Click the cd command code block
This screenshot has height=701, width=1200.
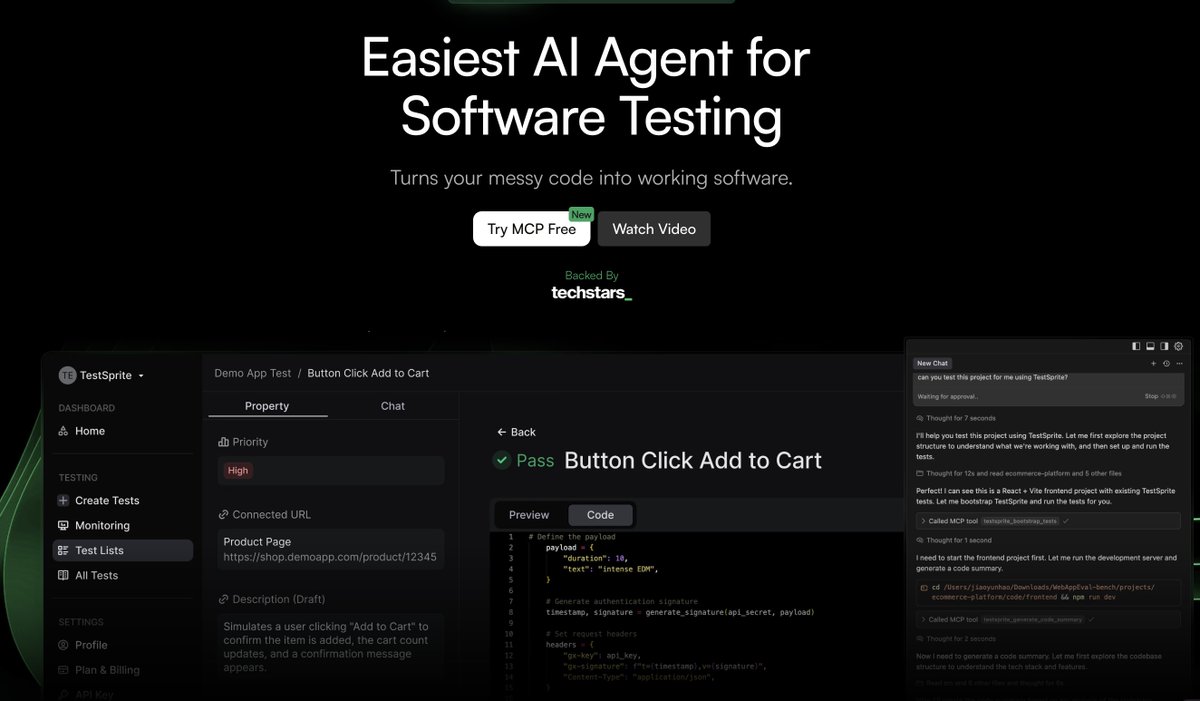tap(1048, 593)
